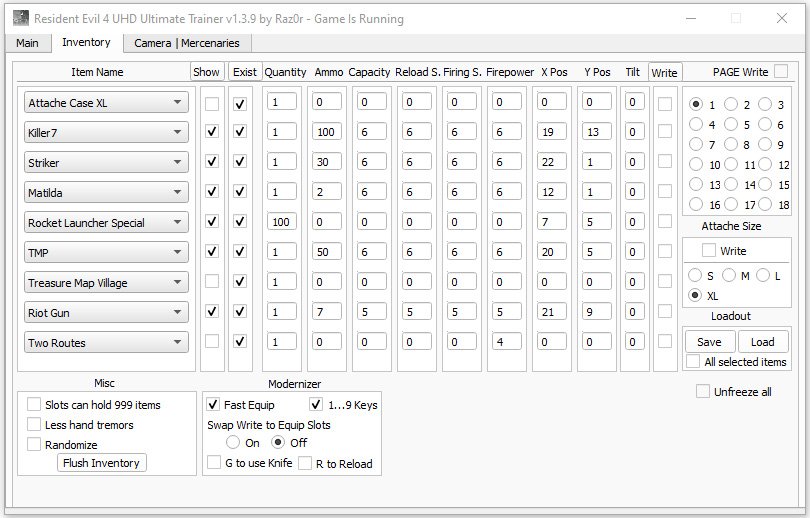Tick Write checkbox in Riot Gun row
810x518 pixels.
pos(665,311)
